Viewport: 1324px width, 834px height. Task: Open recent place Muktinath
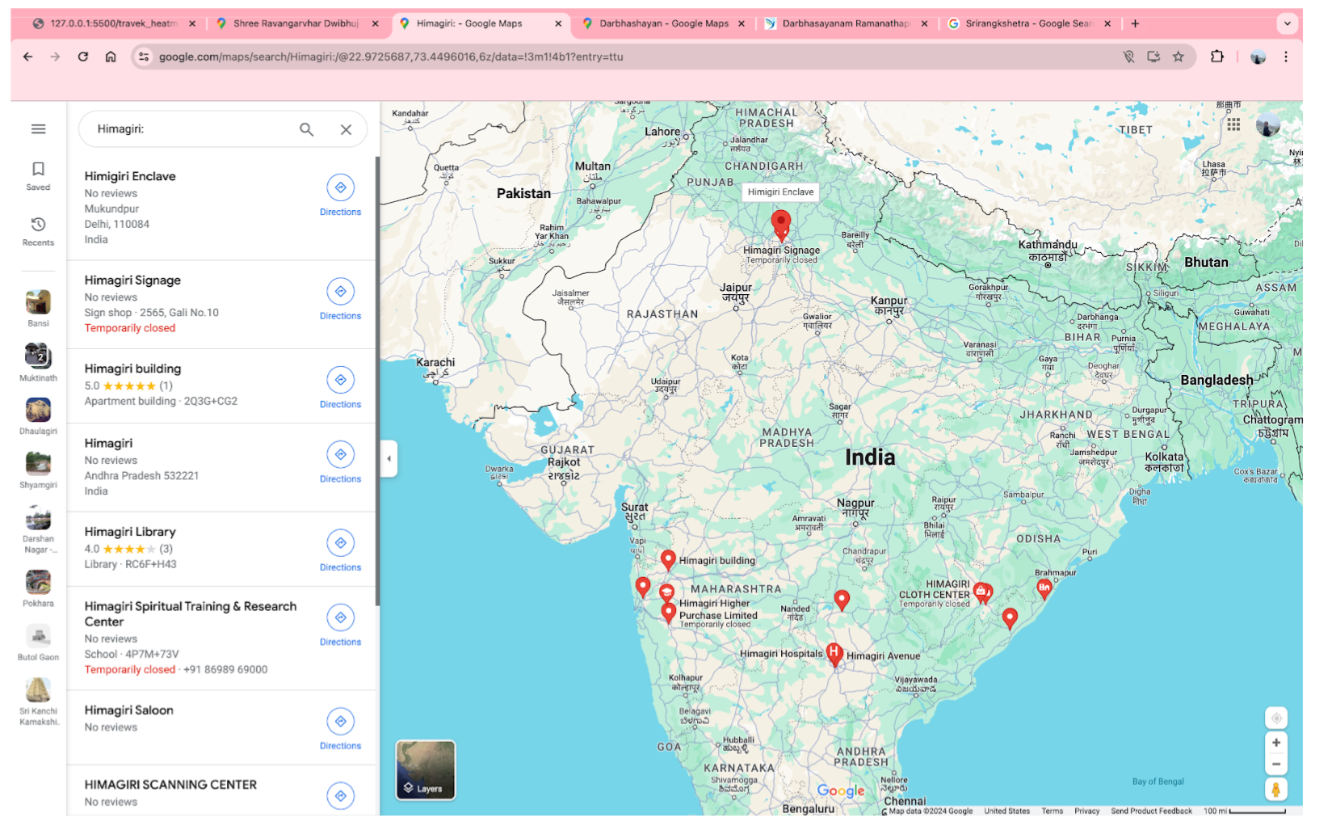tap(38, 362)
